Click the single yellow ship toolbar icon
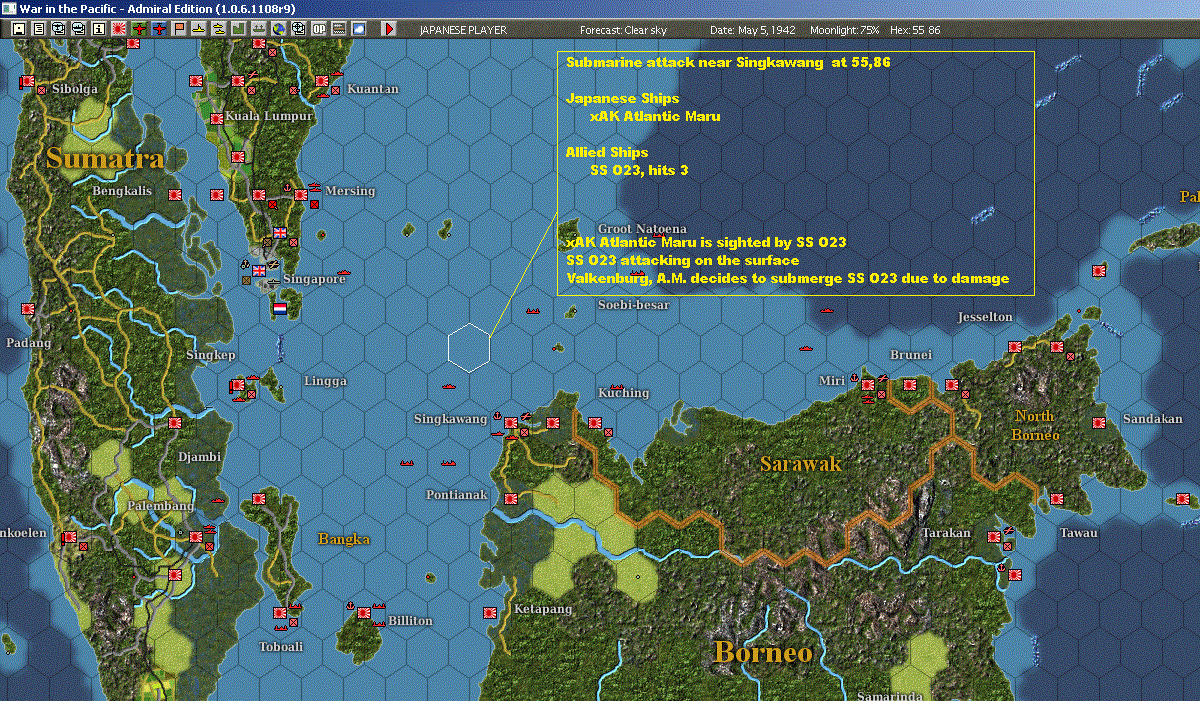Image resolution: width=1200 pixels, height=701 pixels. click(x=199, y=29)
